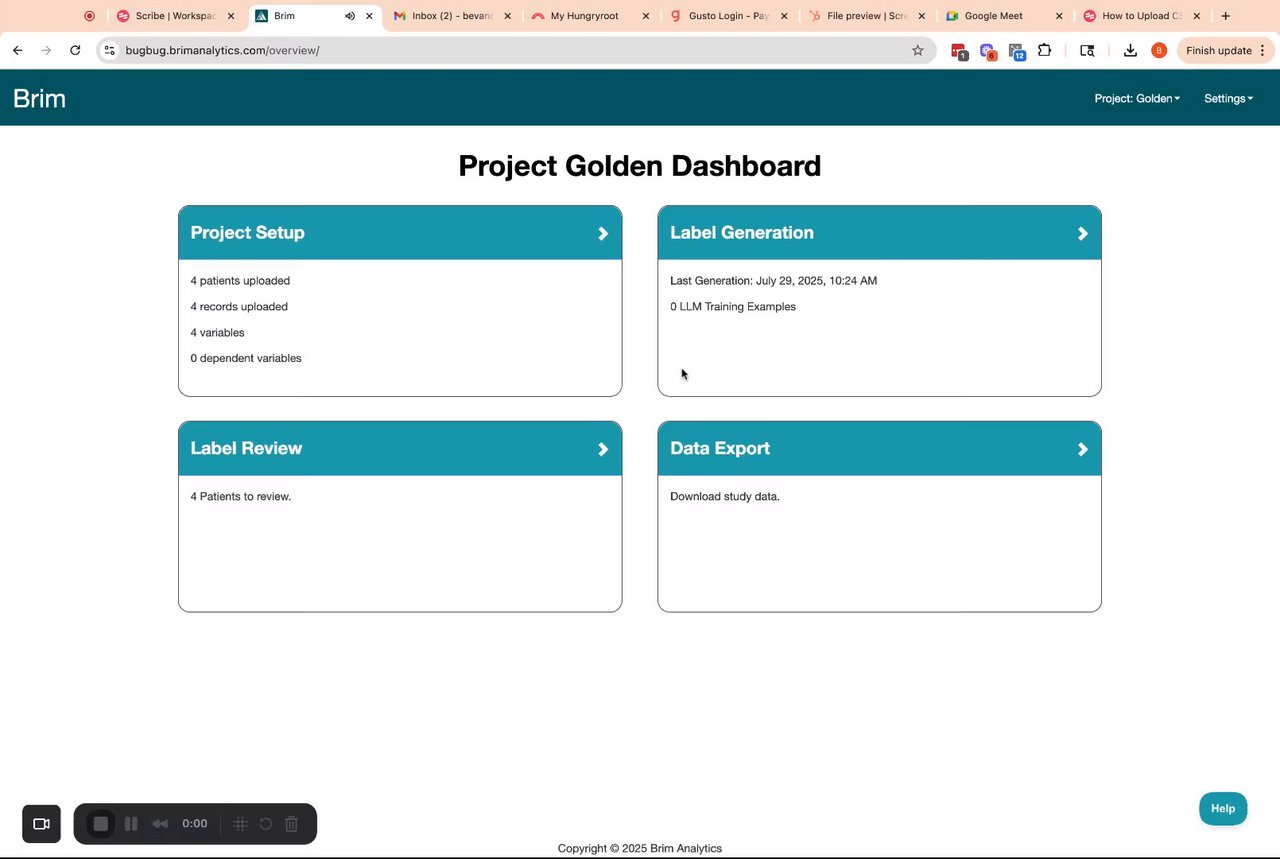Click "Download study data." text
Image resolution: width=1280 pixels, height=859 pixels.
click(725, 497)
